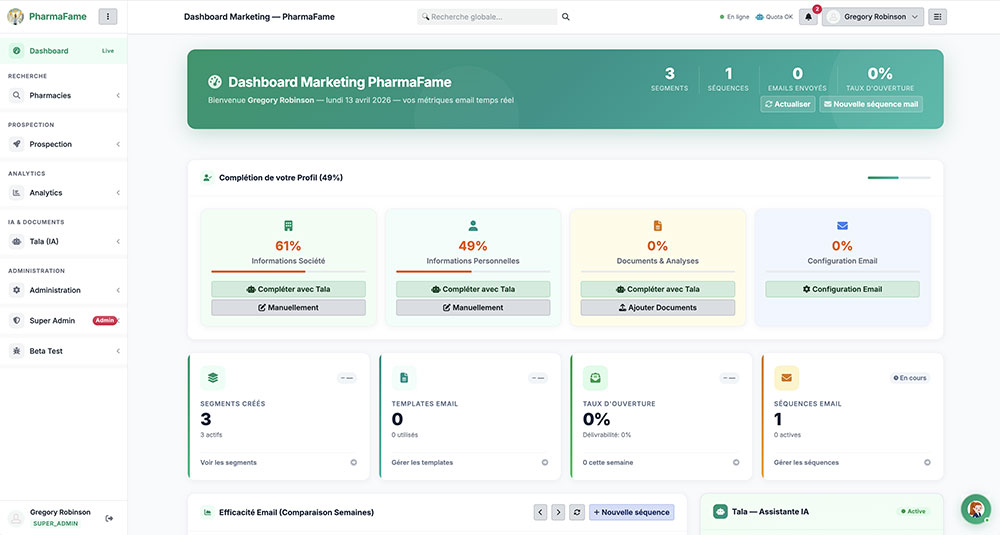Open the top-right list menu icon
This screenshot has height=535, width=1000.
(x=938, y=17)
